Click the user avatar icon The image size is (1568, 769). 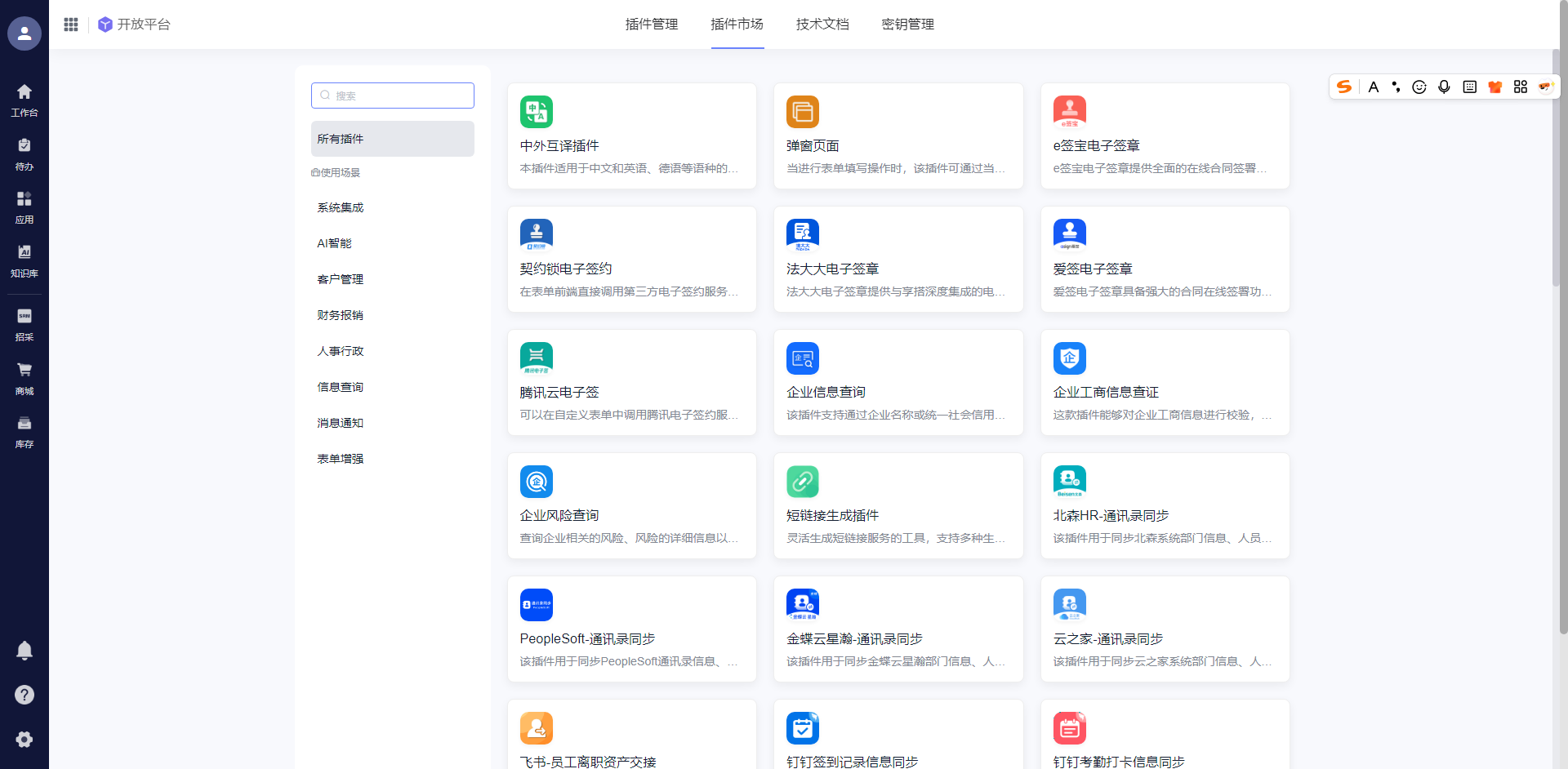point(24,33)
